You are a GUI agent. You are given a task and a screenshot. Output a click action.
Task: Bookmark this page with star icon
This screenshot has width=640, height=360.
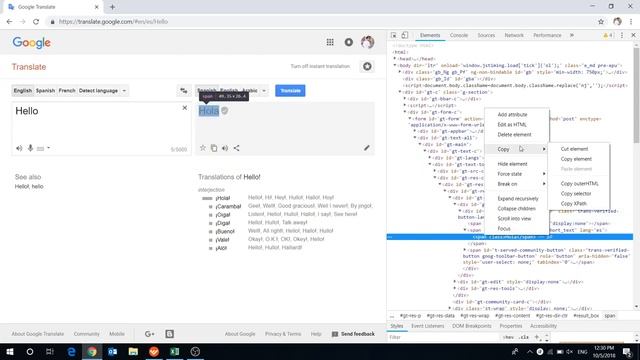601,22
